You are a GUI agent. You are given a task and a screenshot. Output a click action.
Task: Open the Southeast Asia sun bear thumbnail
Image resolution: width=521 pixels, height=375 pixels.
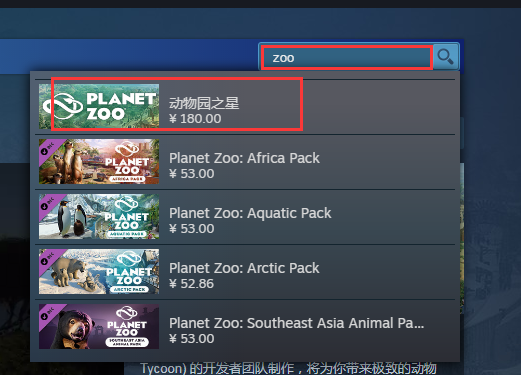99,326
